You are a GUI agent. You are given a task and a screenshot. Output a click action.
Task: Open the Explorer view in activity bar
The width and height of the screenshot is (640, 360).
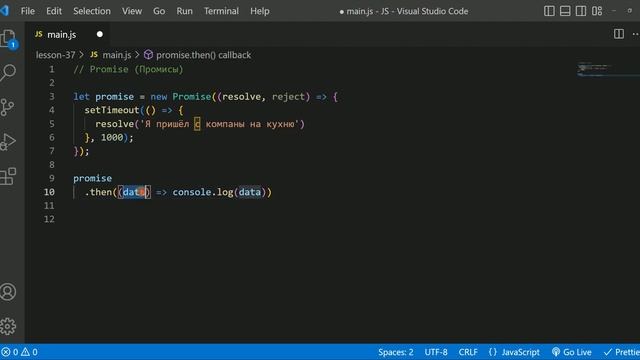(8, 39)
